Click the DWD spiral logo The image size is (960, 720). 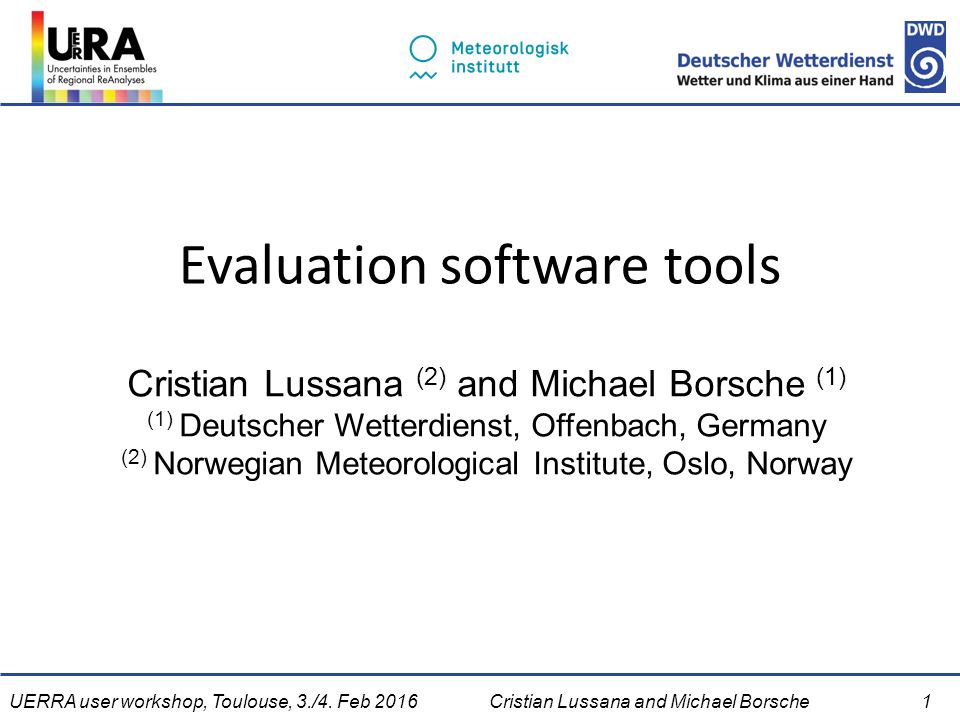tap(925, 56)
